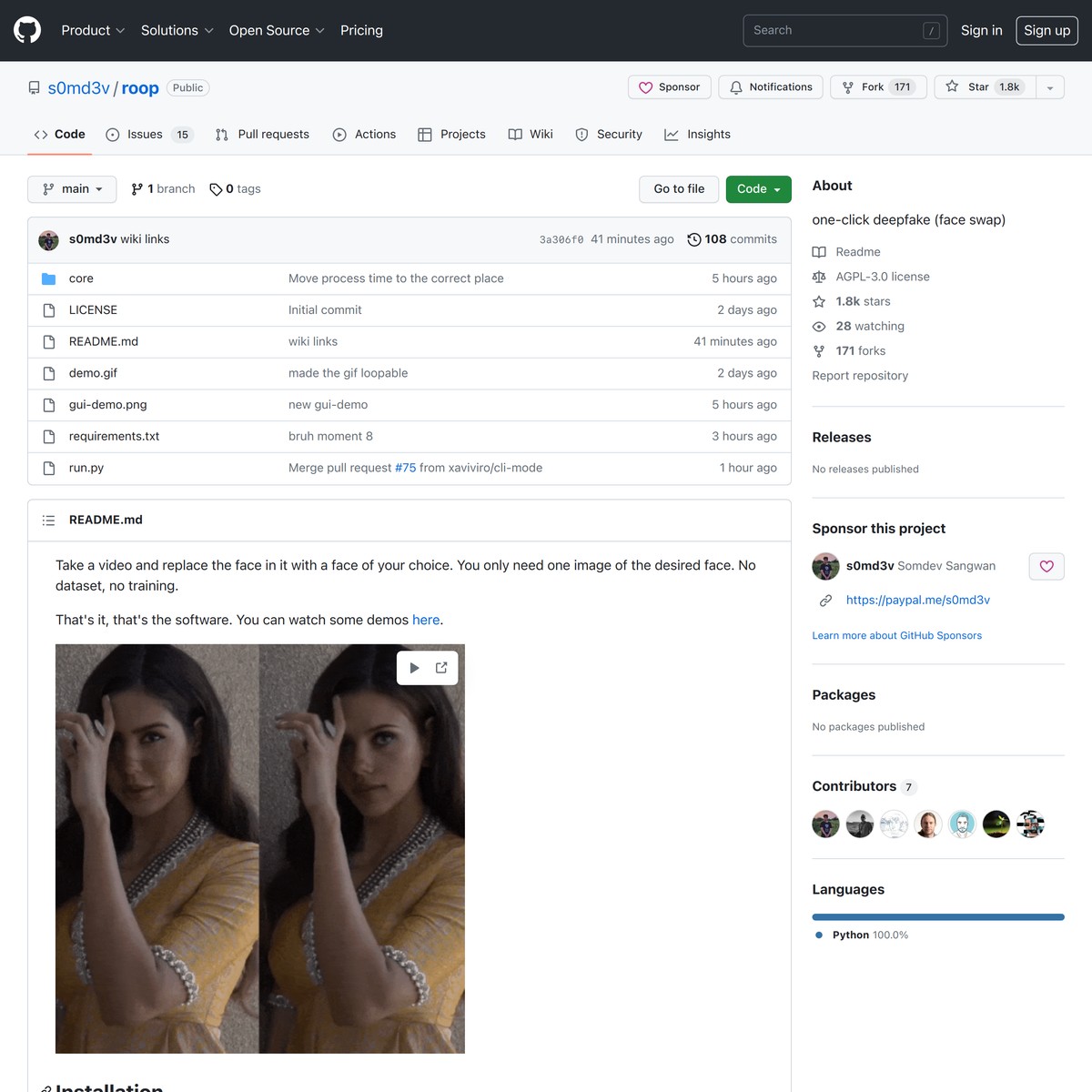Open the Wiki tab

coord(531,134)
